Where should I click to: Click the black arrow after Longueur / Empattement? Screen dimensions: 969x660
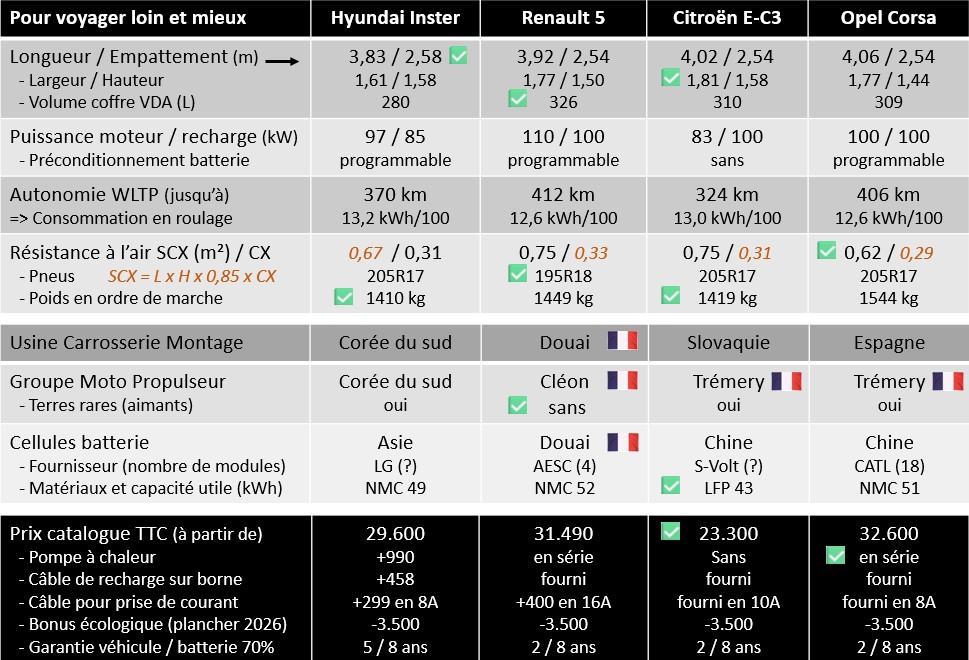point(282,61)
